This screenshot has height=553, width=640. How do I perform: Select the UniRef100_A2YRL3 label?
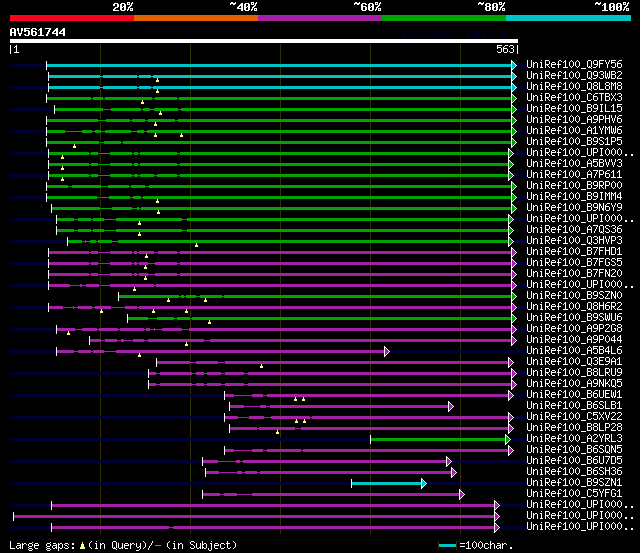pyautogui.click(x=574, y=439)
